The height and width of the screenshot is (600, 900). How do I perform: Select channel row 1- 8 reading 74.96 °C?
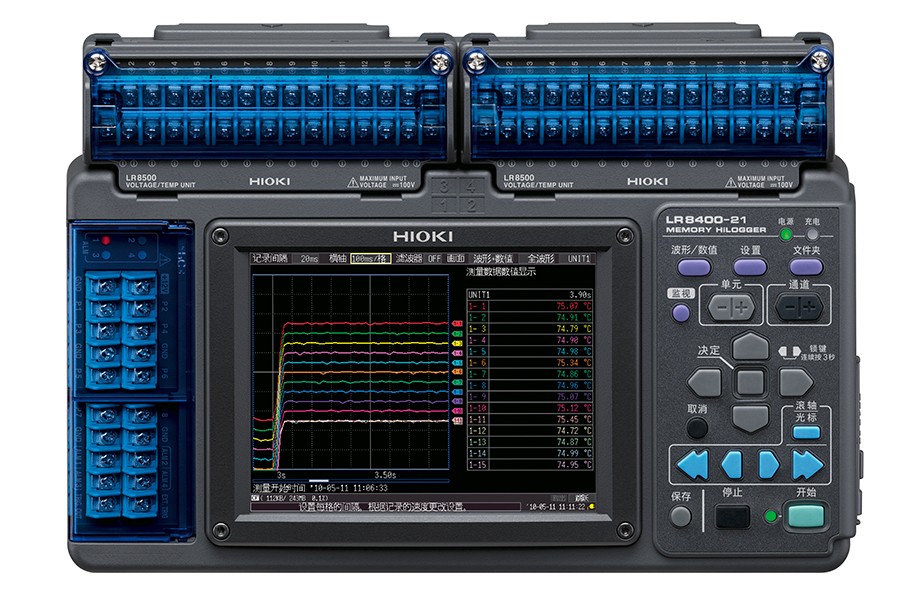(x=530, y=385)
